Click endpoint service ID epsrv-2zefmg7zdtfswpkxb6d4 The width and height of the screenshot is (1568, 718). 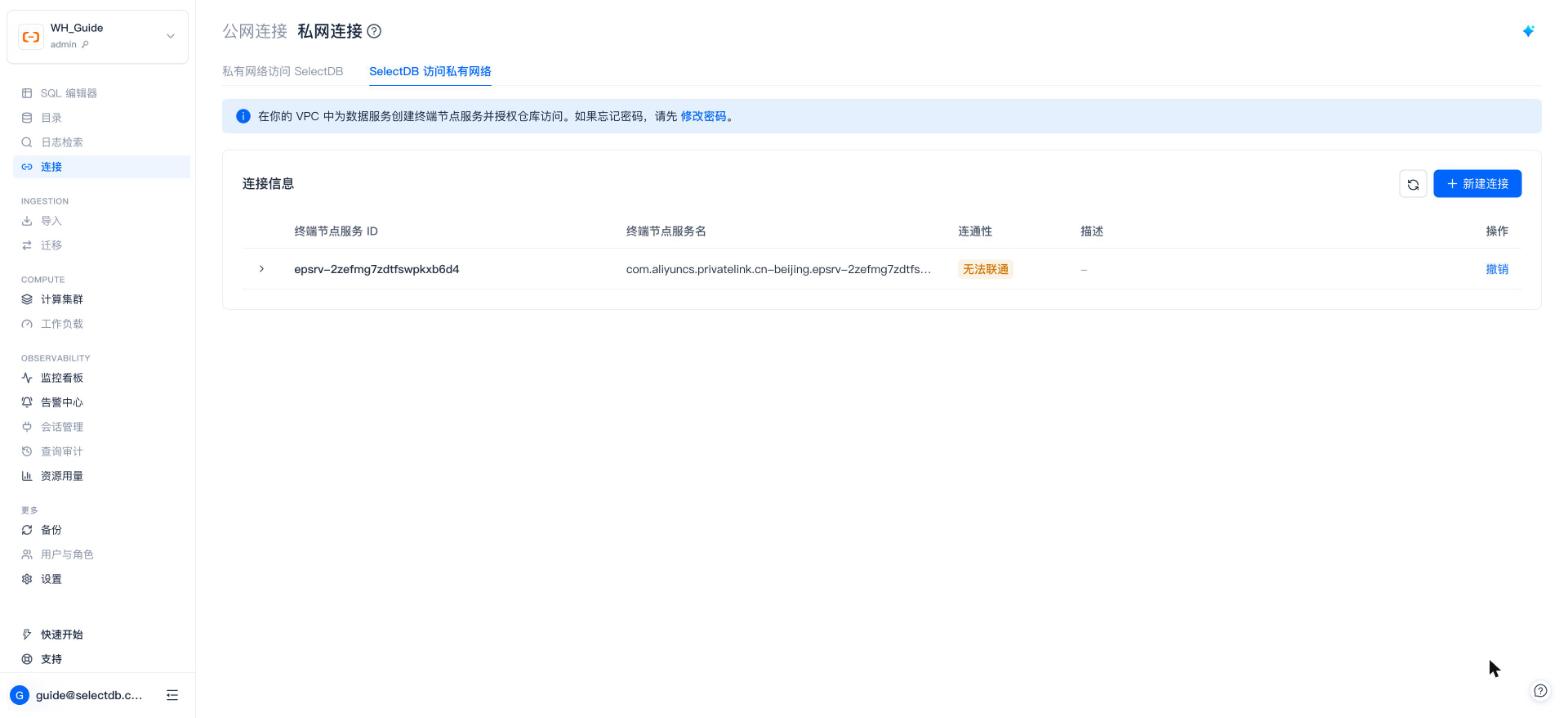coord(377,269)
